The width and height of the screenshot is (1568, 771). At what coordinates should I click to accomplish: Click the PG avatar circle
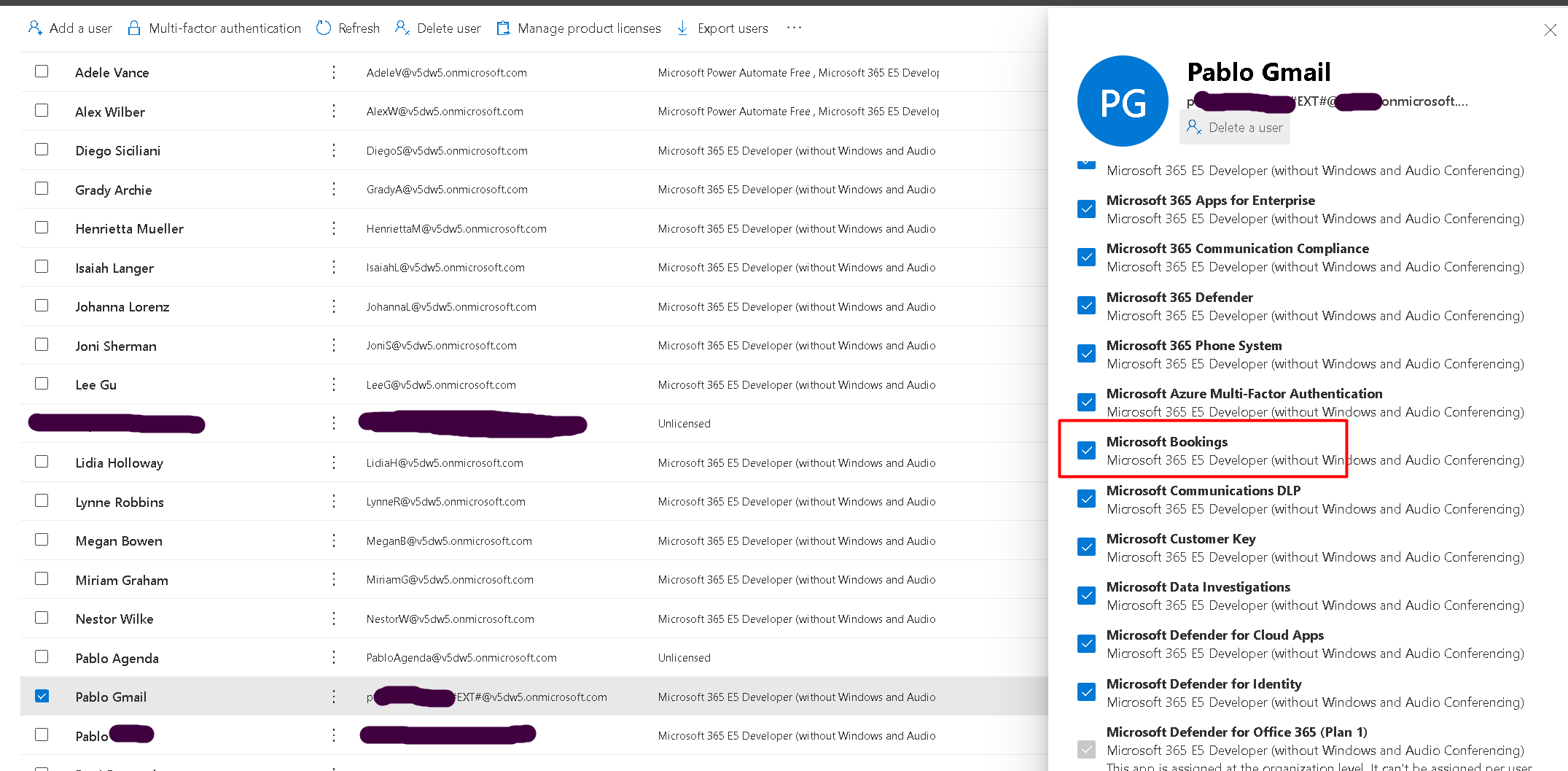tap(1123, 101)
